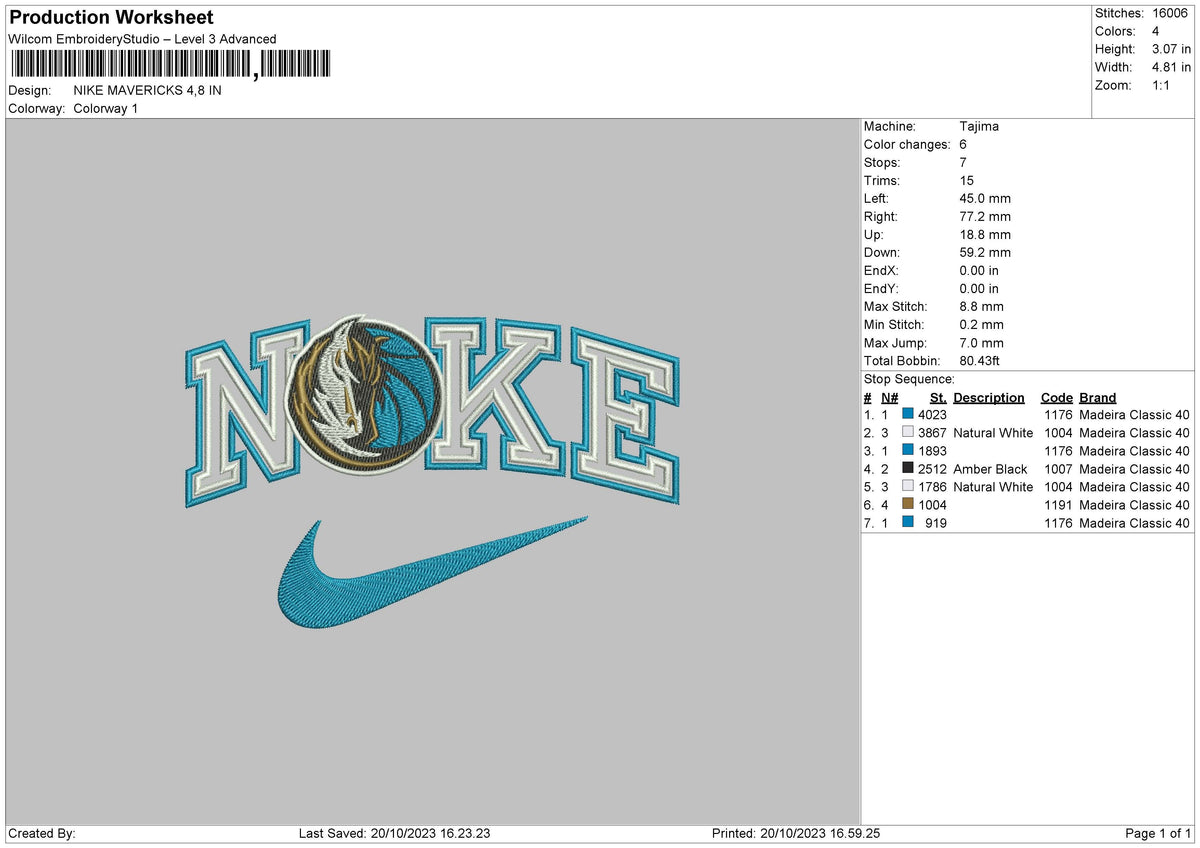
Task: Click the EndY value 0.00 in
Action: (x=979, y=288)
